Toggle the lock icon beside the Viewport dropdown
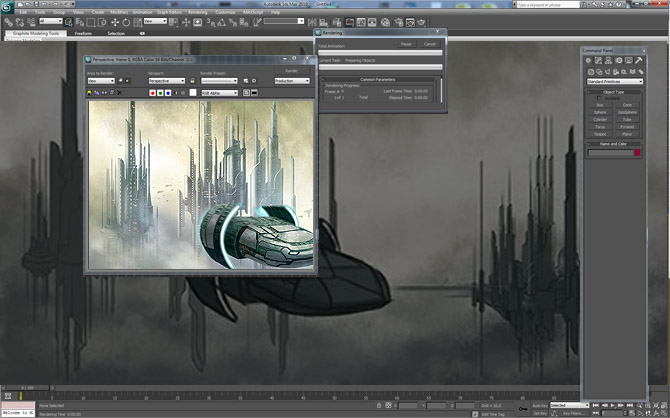This screenshot has height=418, width=670. [x=193, y=81]
